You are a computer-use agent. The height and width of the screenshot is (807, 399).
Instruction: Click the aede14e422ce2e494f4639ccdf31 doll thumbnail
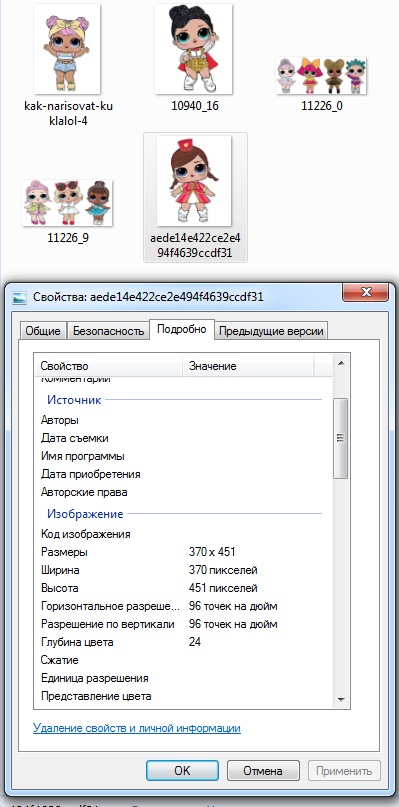(x=194, y=181)
